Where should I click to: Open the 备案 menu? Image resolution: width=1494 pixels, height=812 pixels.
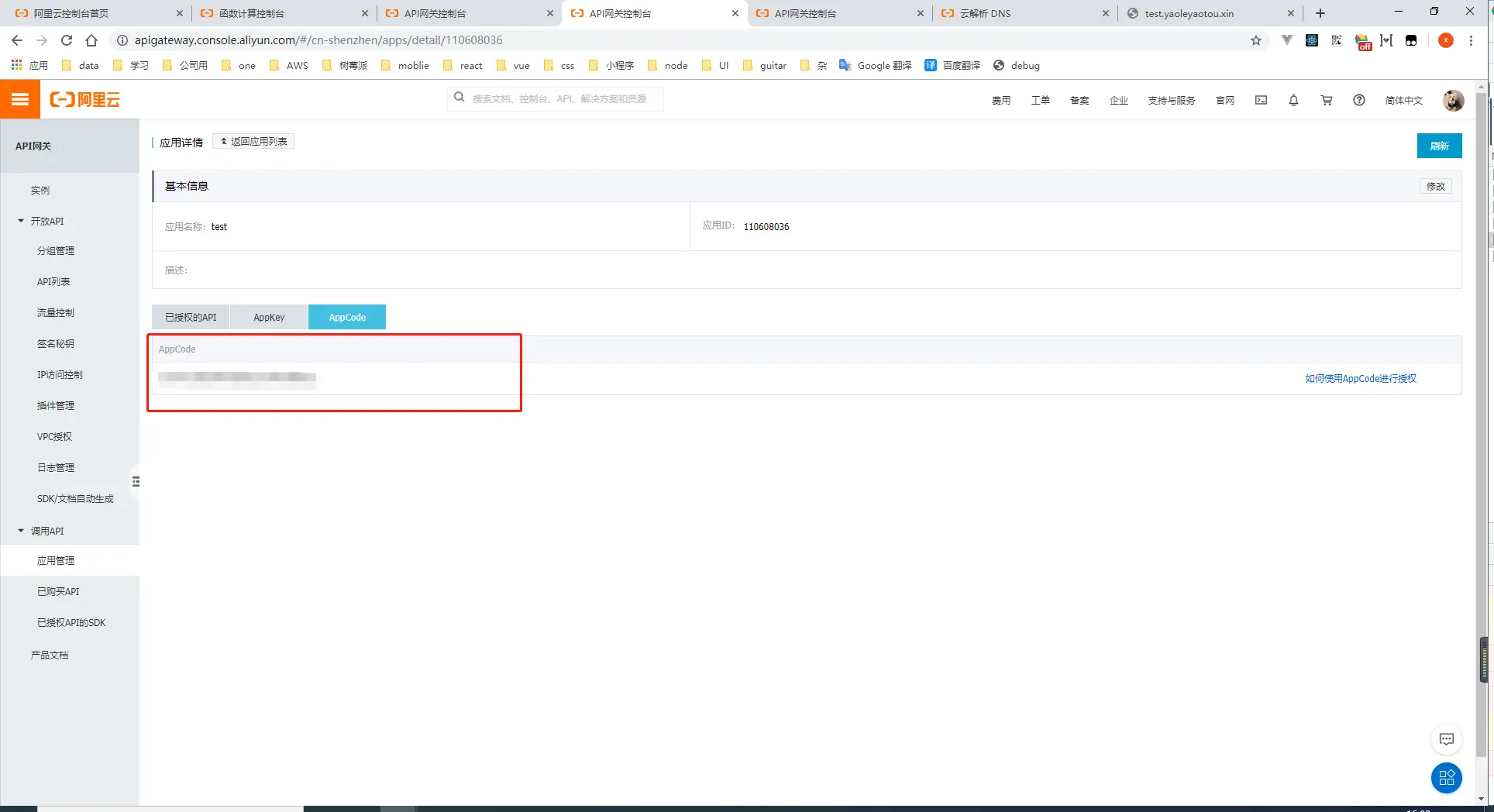pyautogui.click(x=1079, y=100)
